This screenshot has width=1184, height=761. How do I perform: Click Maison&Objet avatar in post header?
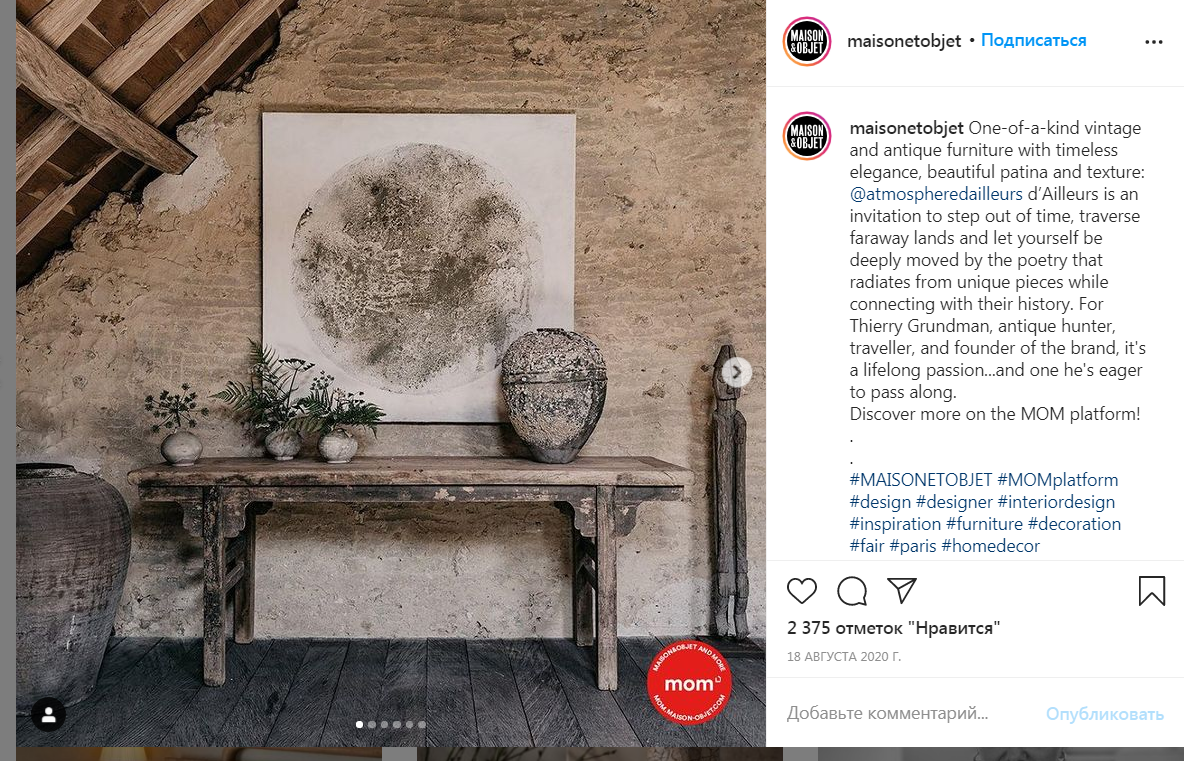[806, 41]
